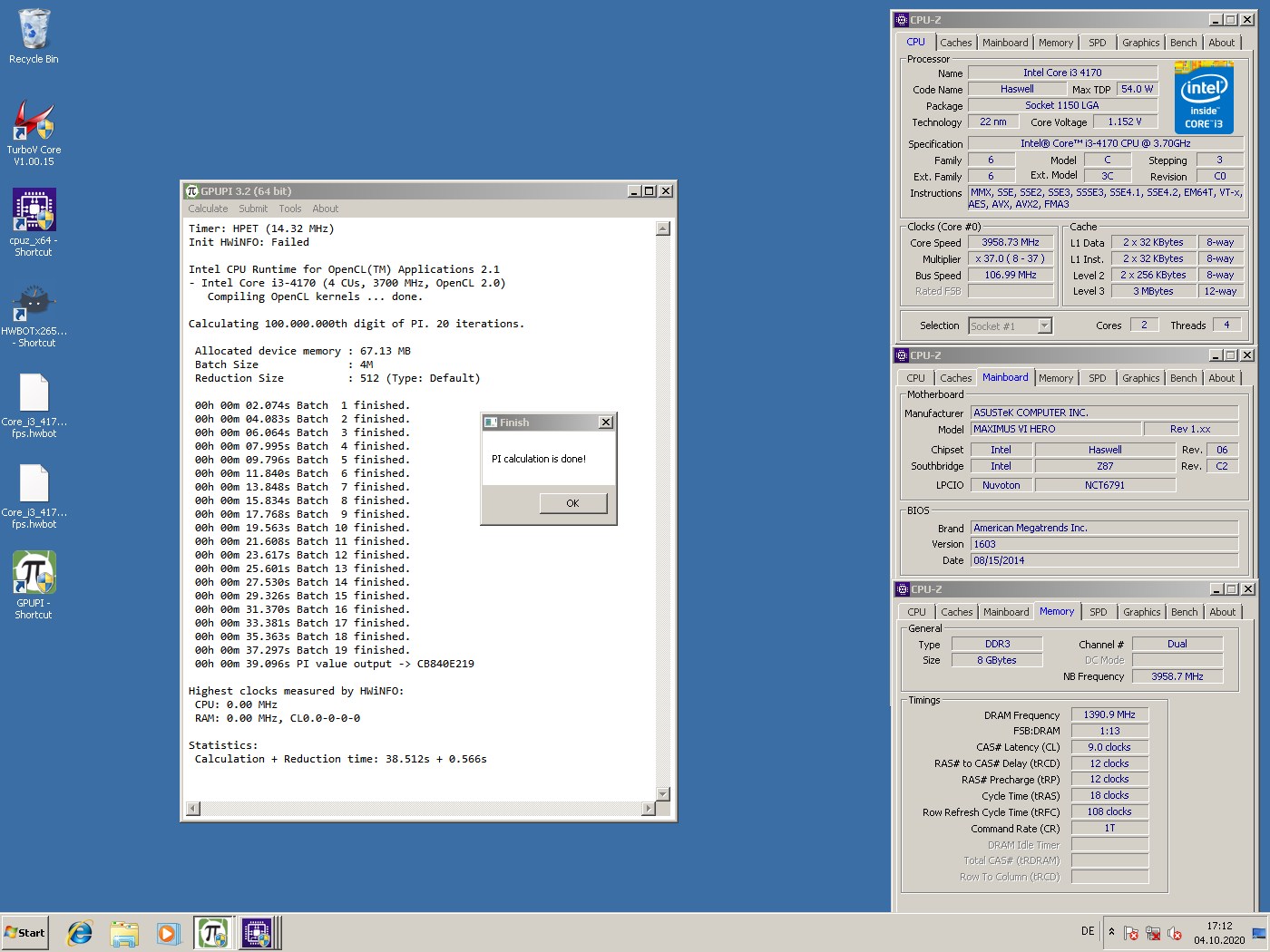Switch to GPUPI taskbar button
This screenshot has height=952, width=1270.
pyautogui.click(x=212, y=933)
